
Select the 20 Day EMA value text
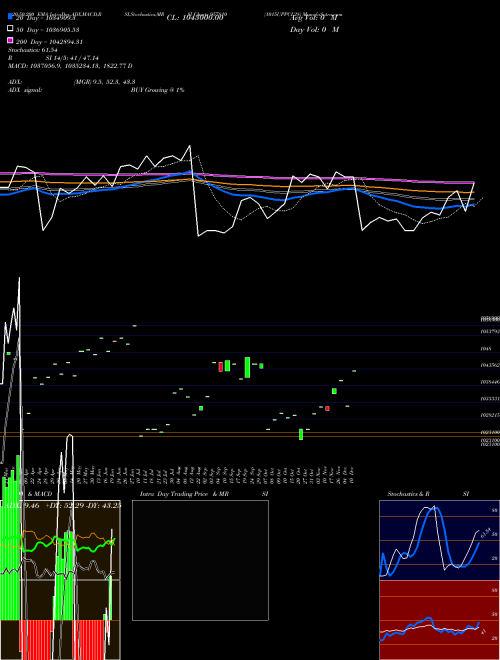[x=45, y=18]
